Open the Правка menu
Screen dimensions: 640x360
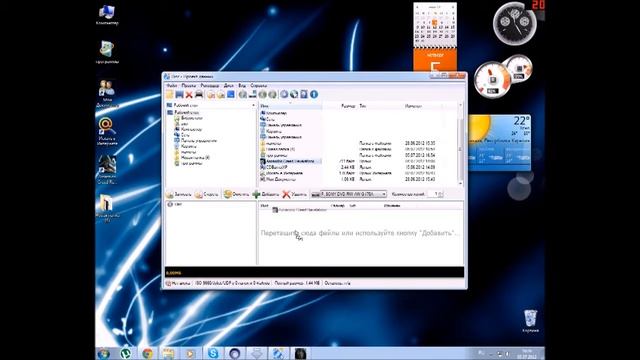[x=188, y=86]
